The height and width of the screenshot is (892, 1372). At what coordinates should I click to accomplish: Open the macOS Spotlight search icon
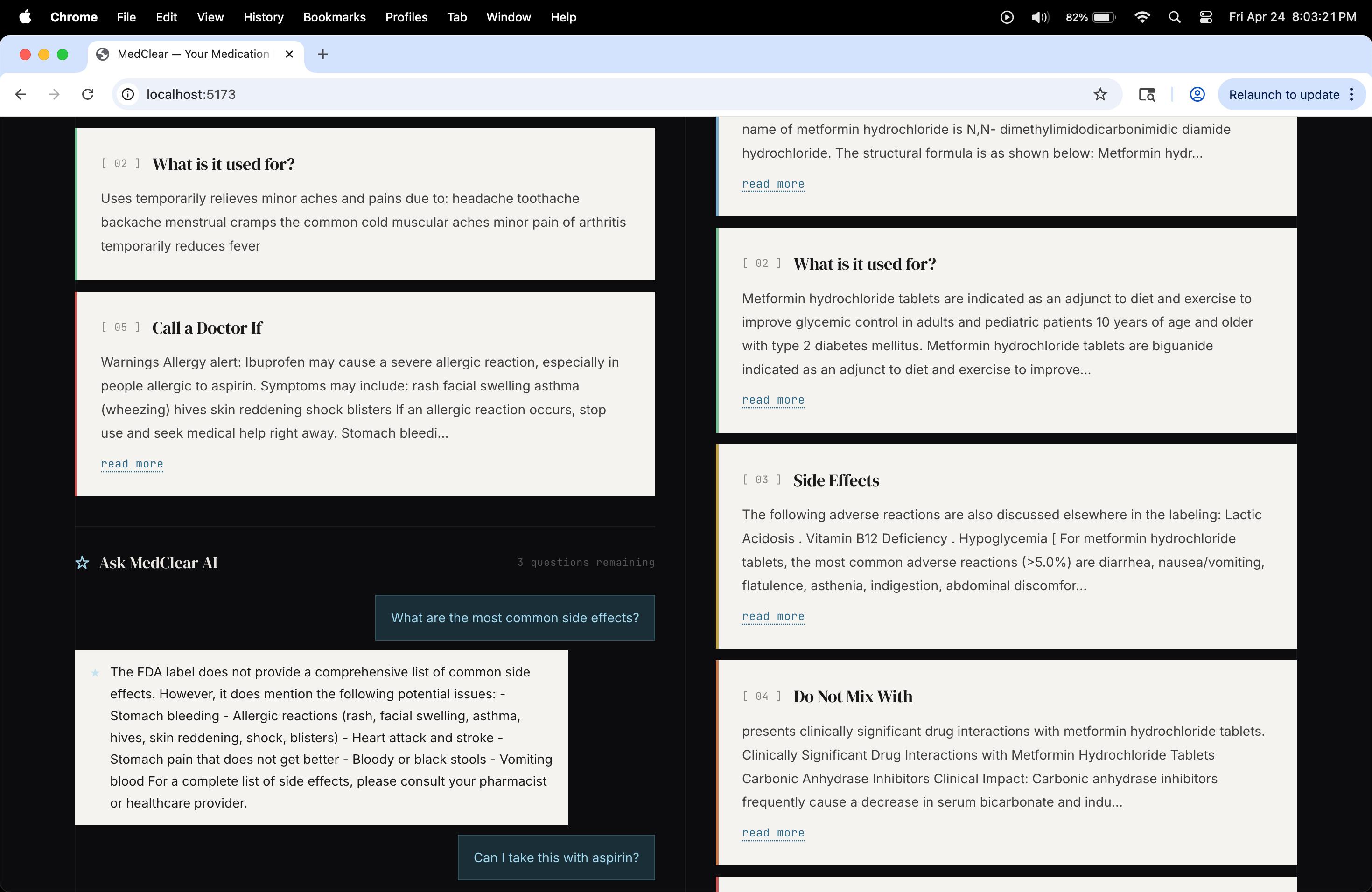(1174, 17)
